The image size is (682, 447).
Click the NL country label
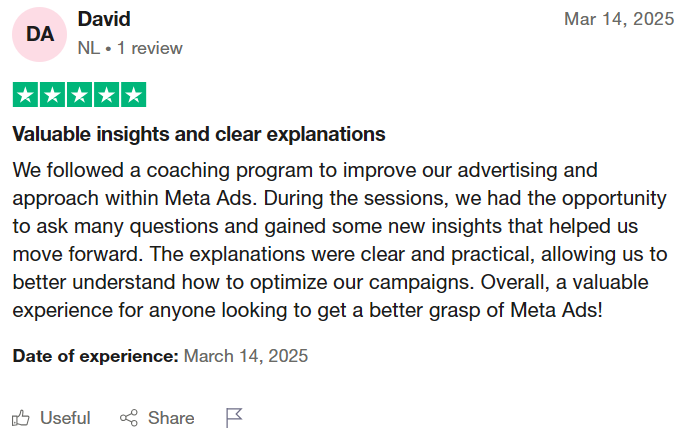click(x=88, y=48)
